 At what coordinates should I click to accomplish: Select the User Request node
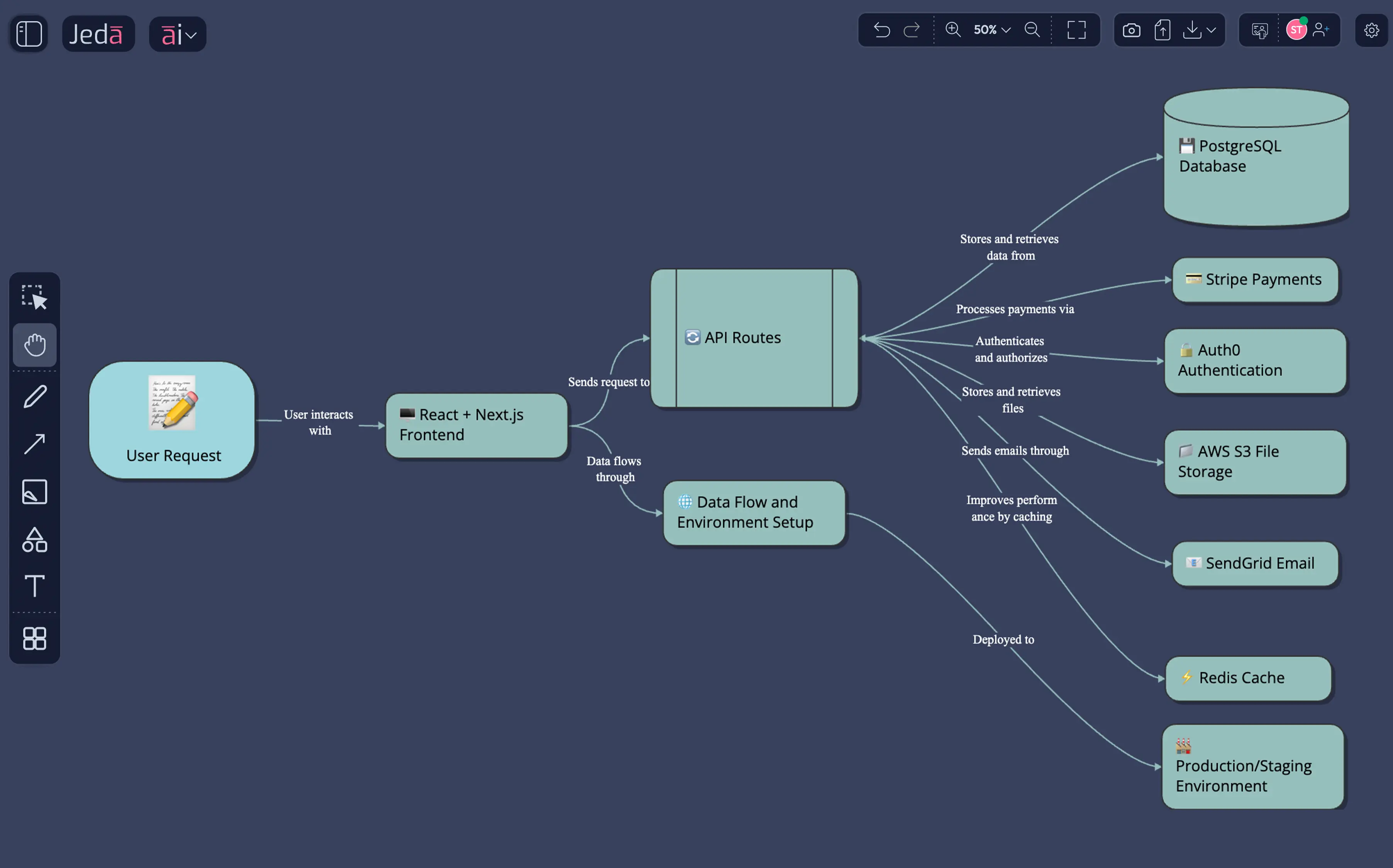(x=172, y=420)
